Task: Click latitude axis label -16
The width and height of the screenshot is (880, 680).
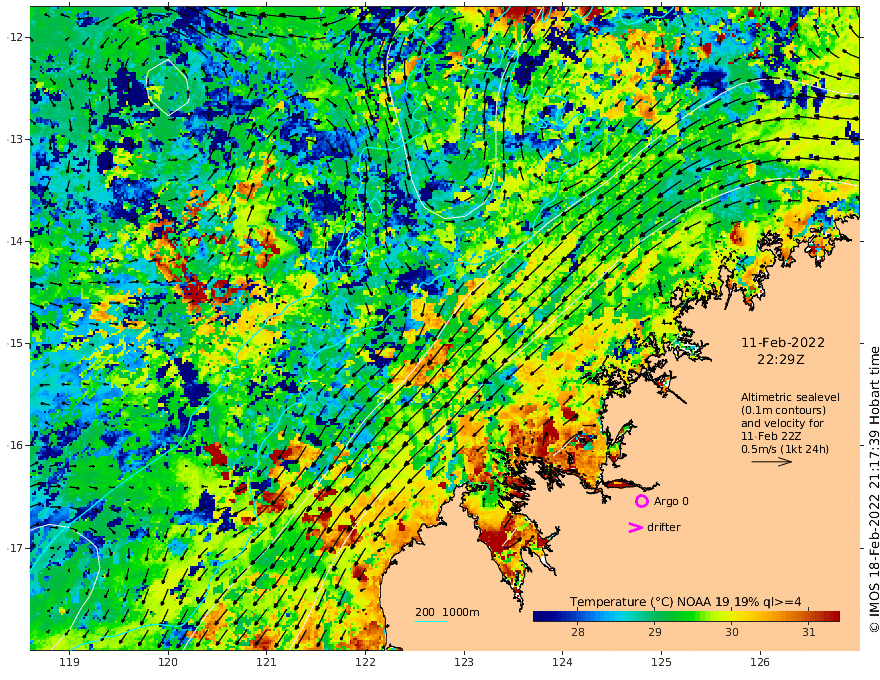Action: click(15, 445)
